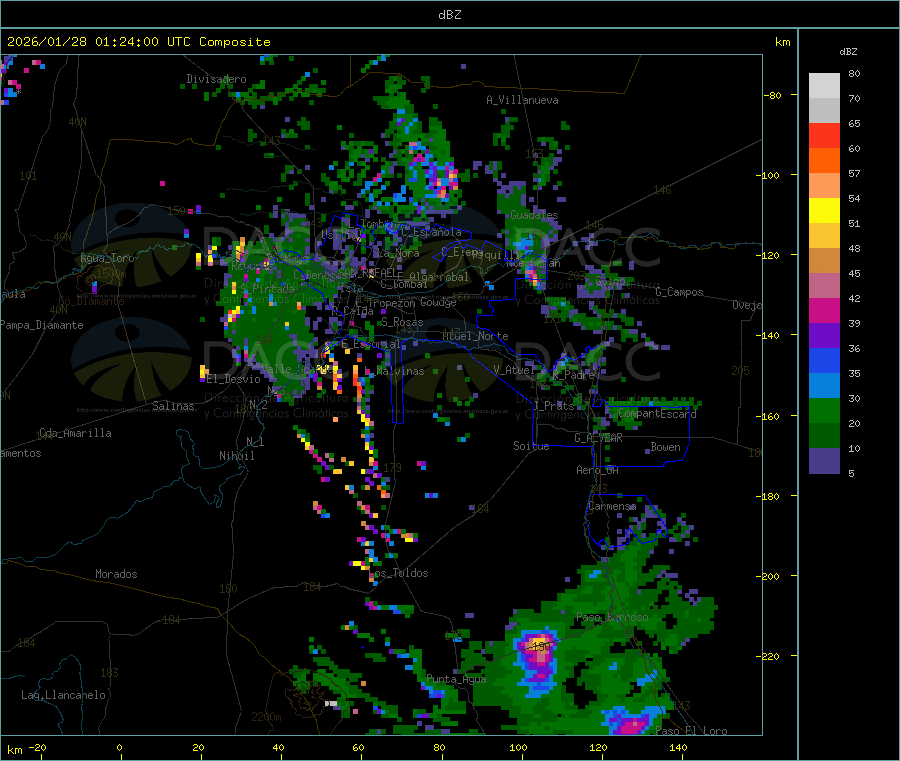Click the S_Rosas map label
The image size is (900, 761).
tap(402, 323)
